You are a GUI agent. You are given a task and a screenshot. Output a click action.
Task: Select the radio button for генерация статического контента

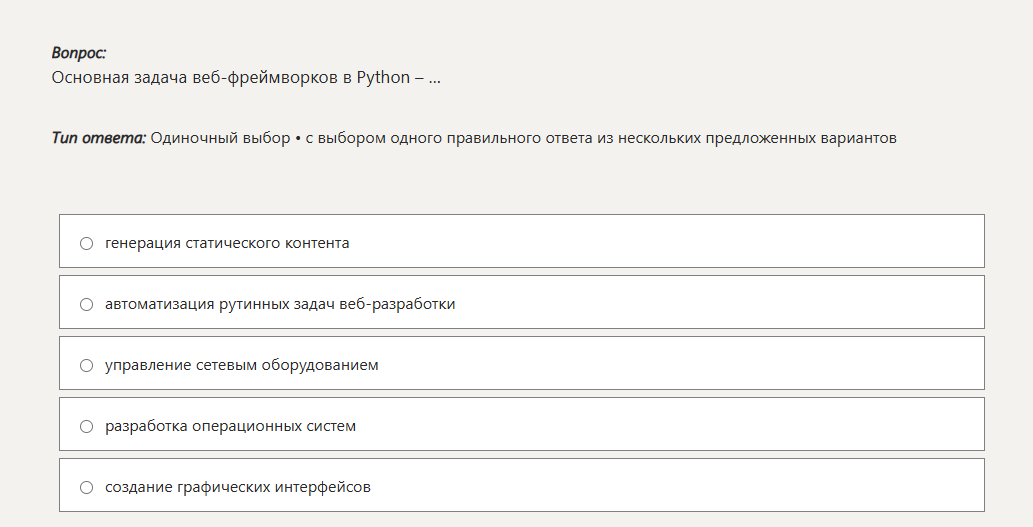86,243
